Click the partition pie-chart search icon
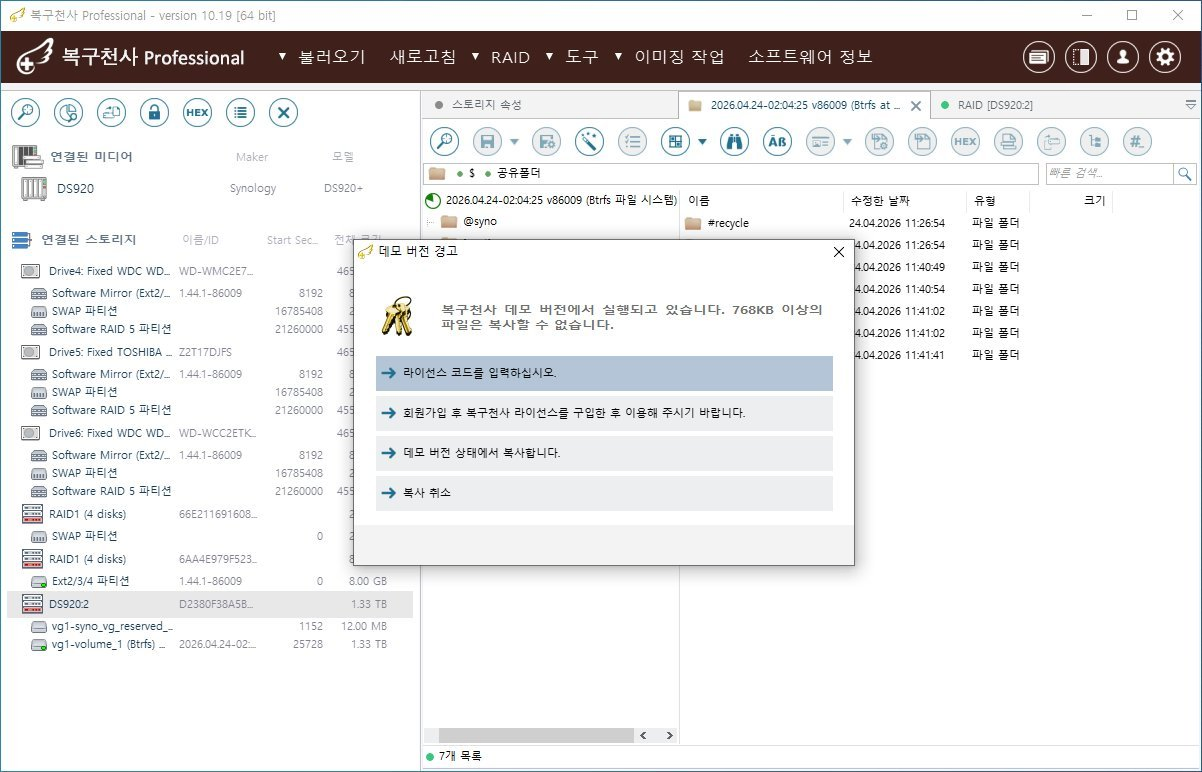This screenshot has width=1202, height=772. 68,113
